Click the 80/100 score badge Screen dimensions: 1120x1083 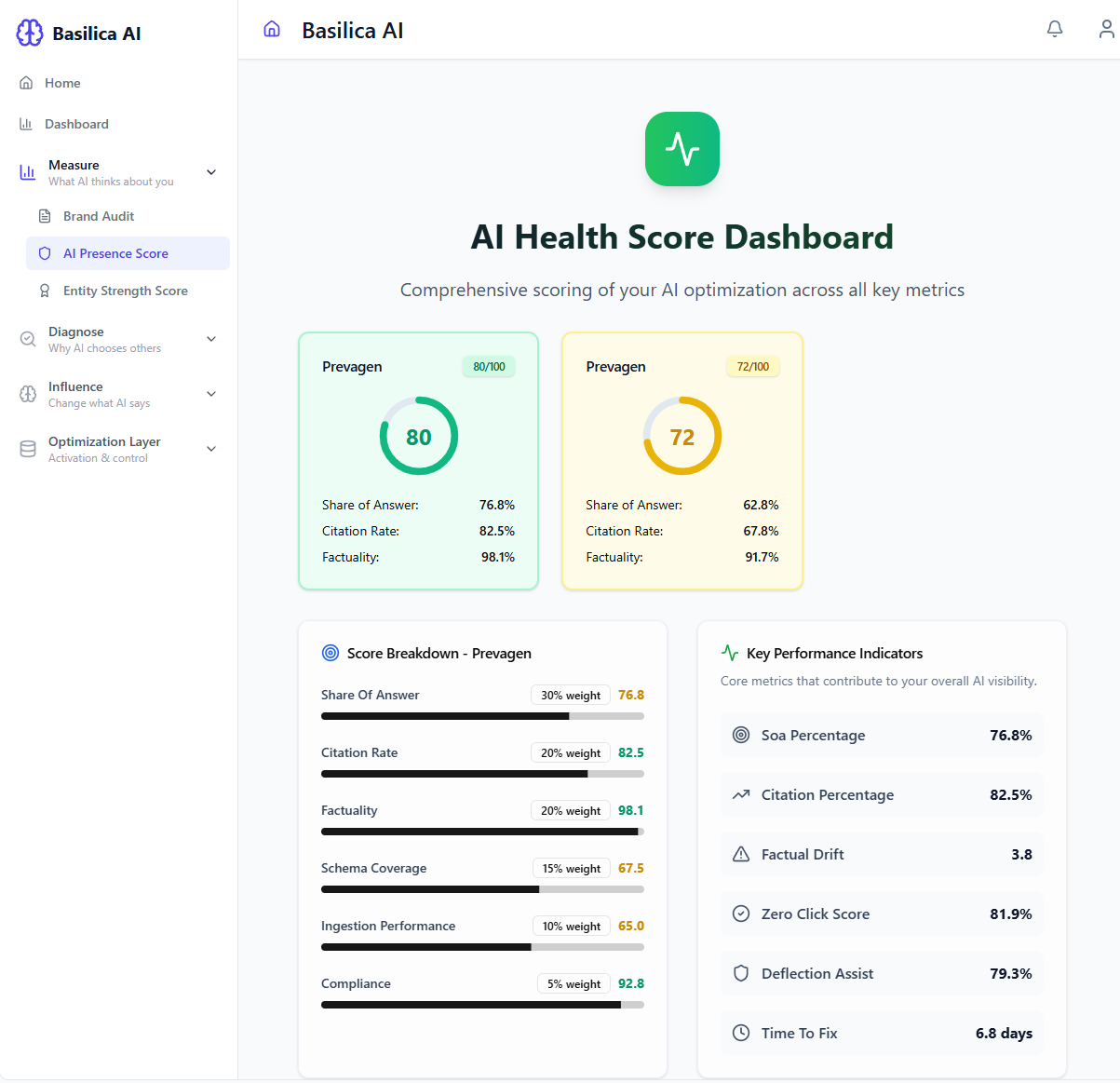point(488,366)
